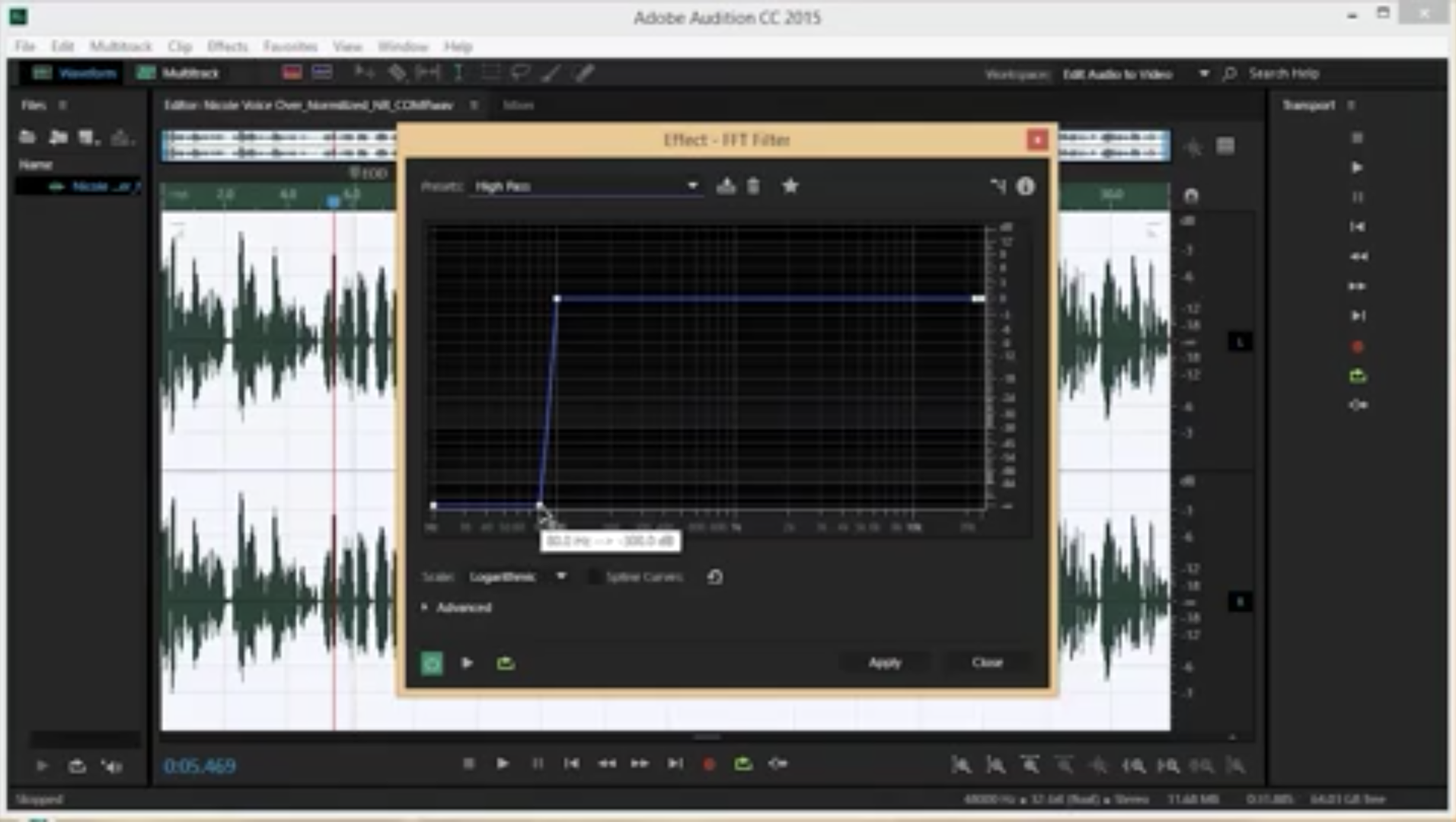This screenshot has height=822, width=1456.
Task: Save the current FFT Filter settings as preset
Action: (726, 185)
